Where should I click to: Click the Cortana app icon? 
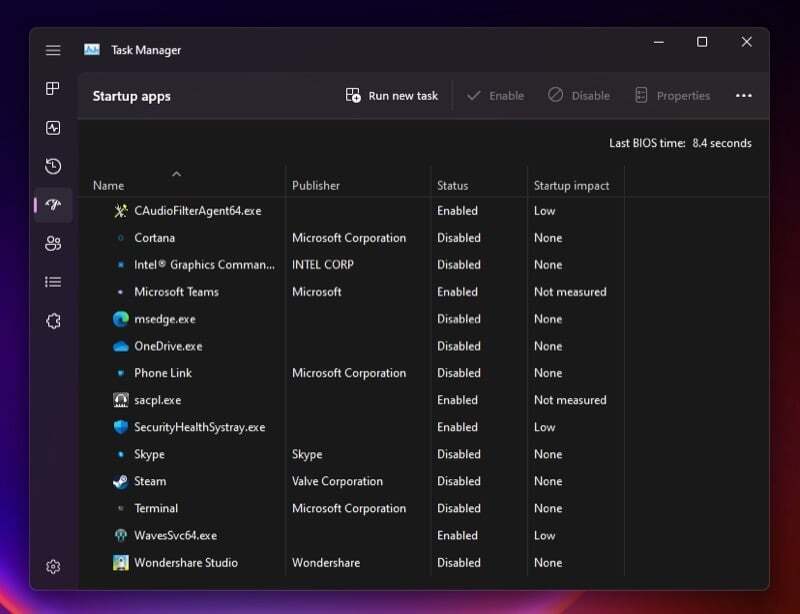click(120, 238)
